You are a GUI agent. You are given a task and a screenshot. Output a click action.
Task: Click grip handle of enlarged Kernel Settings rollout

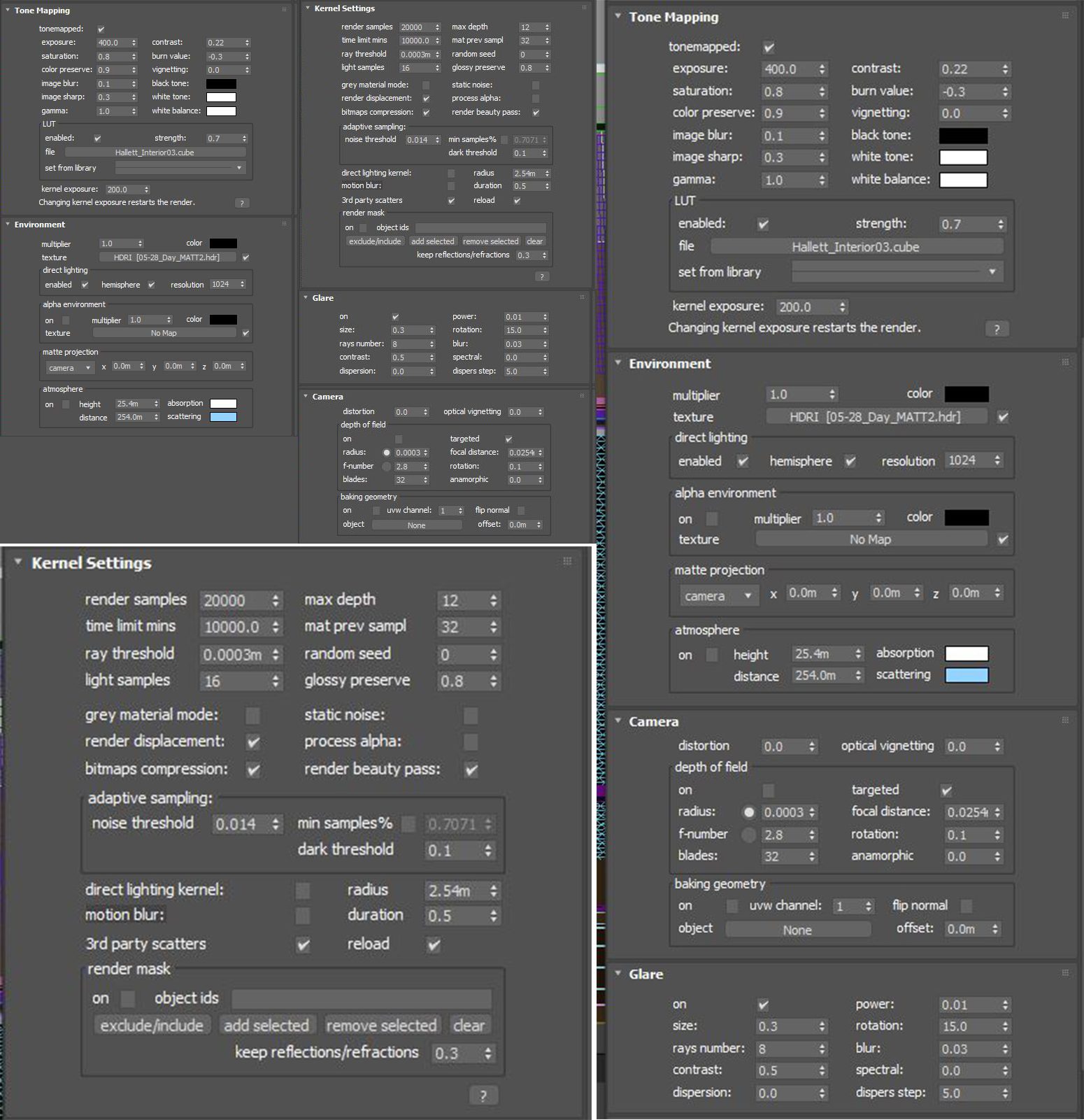tap(567, 561)
